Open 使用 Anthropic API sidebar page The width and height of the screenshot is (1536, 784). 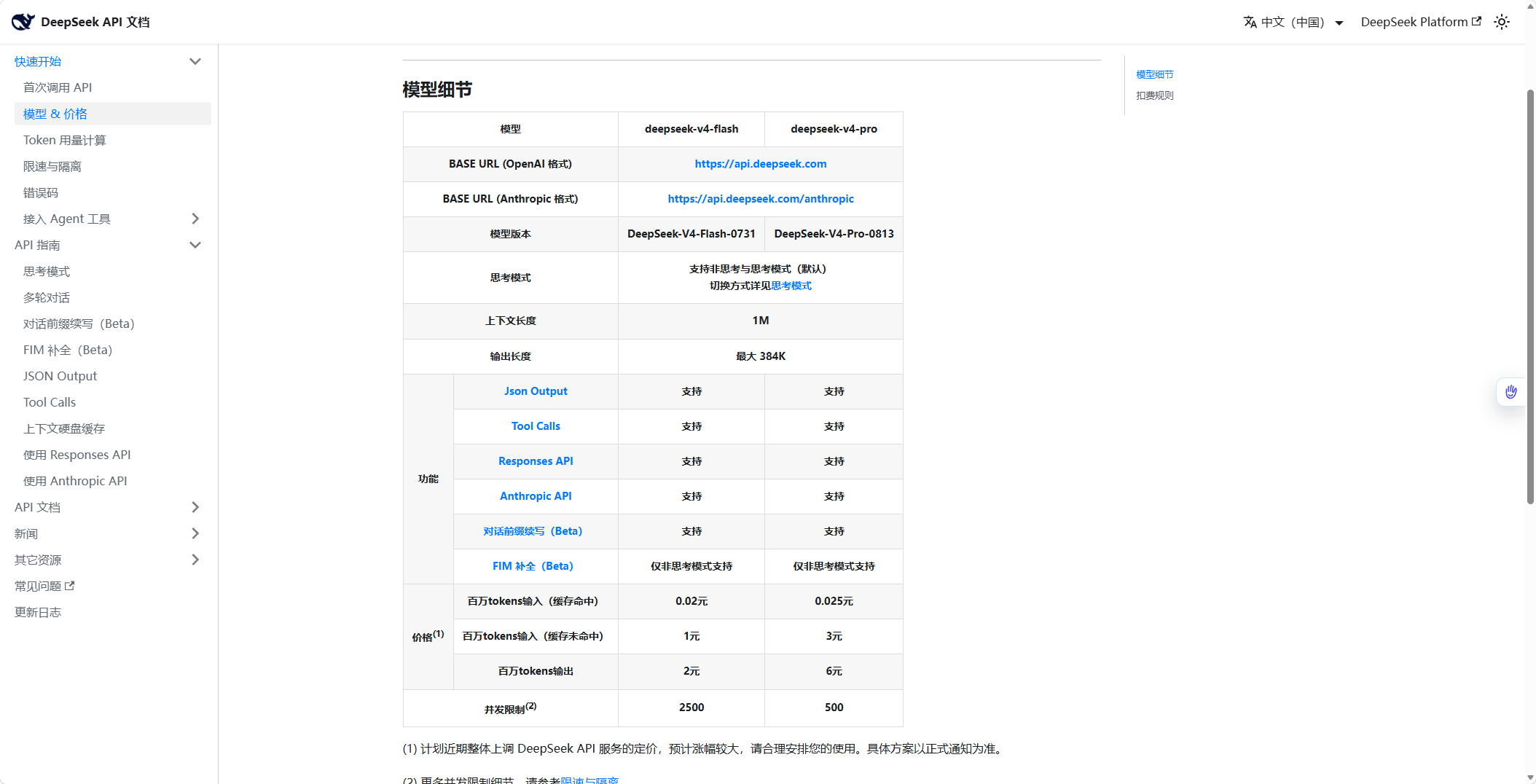pyautogui.click(x=113, y=481)
